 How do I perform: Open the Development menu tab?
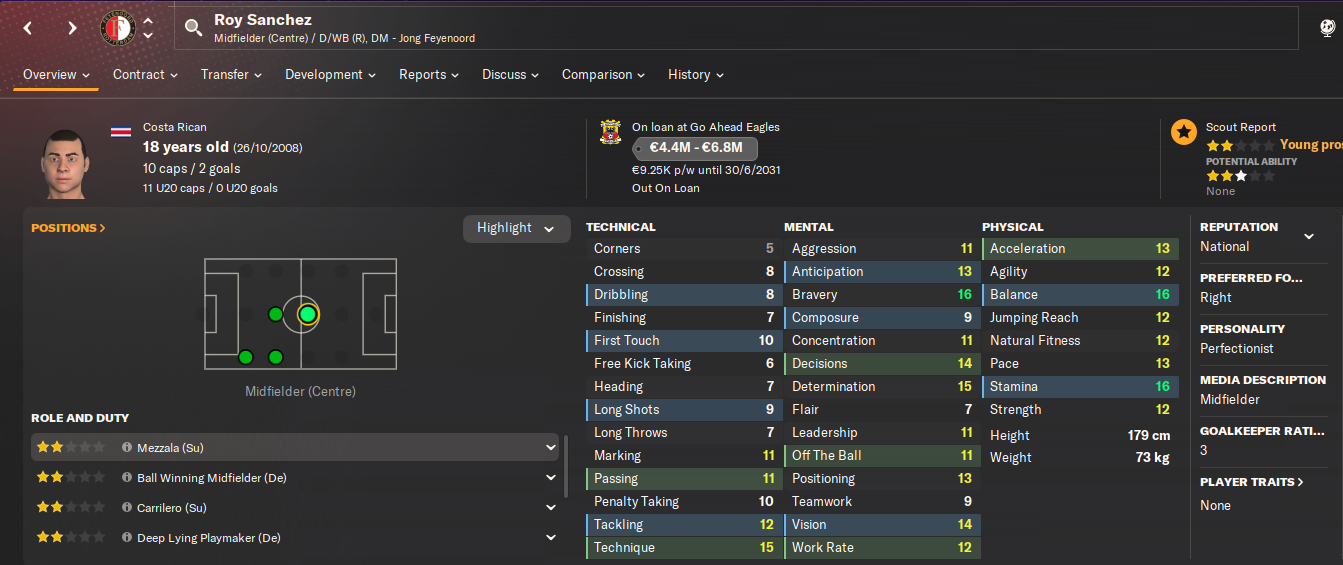[330, 75]
